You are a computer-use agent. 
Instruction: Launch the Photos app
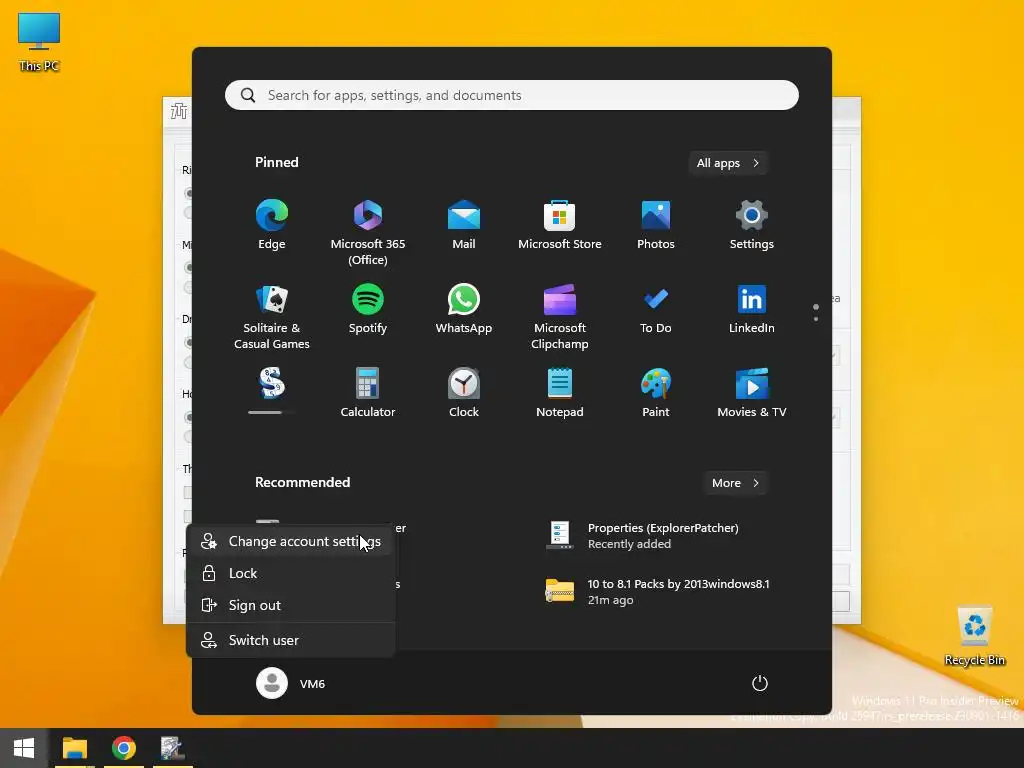point(656,225)
